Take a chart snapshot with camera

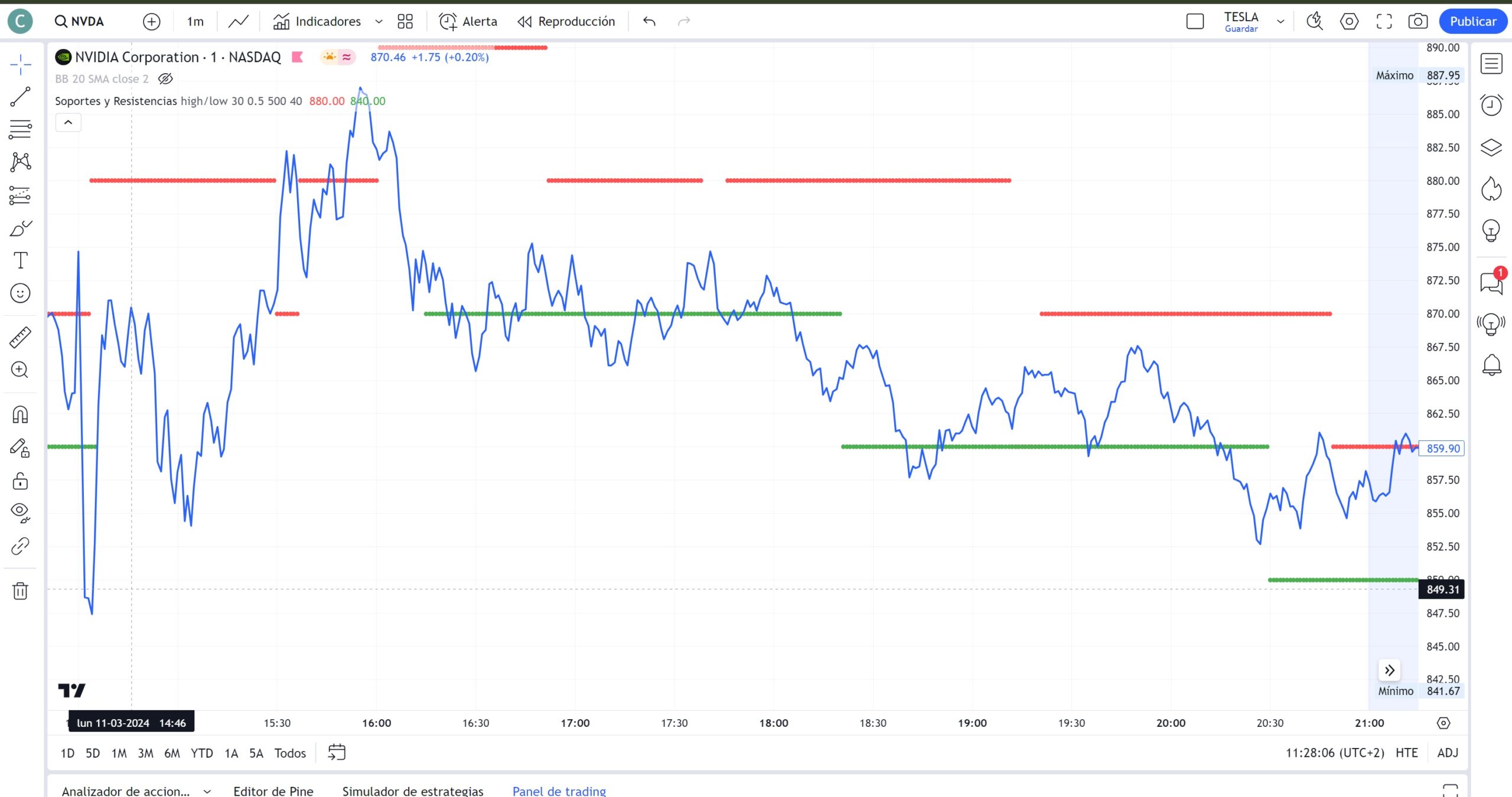(x=1417, y=21)
